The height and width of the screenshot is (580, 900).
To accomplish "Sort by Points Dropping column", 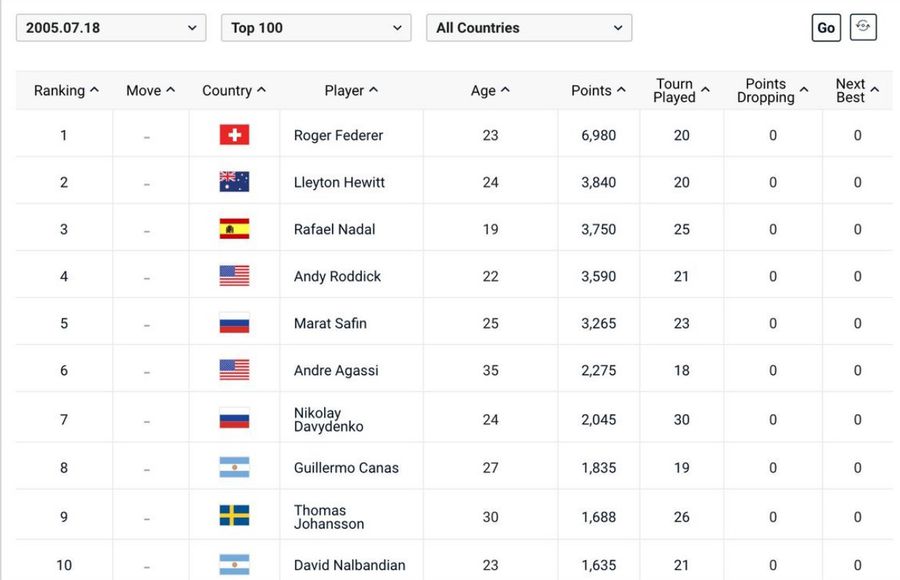I will (x=773, y=90).
